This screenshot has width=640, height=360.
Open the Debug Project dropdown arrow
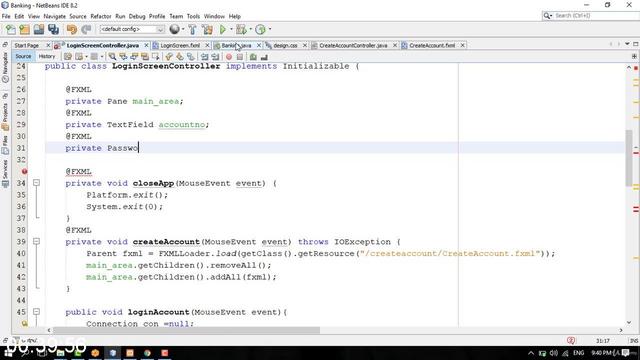point(250,29)
